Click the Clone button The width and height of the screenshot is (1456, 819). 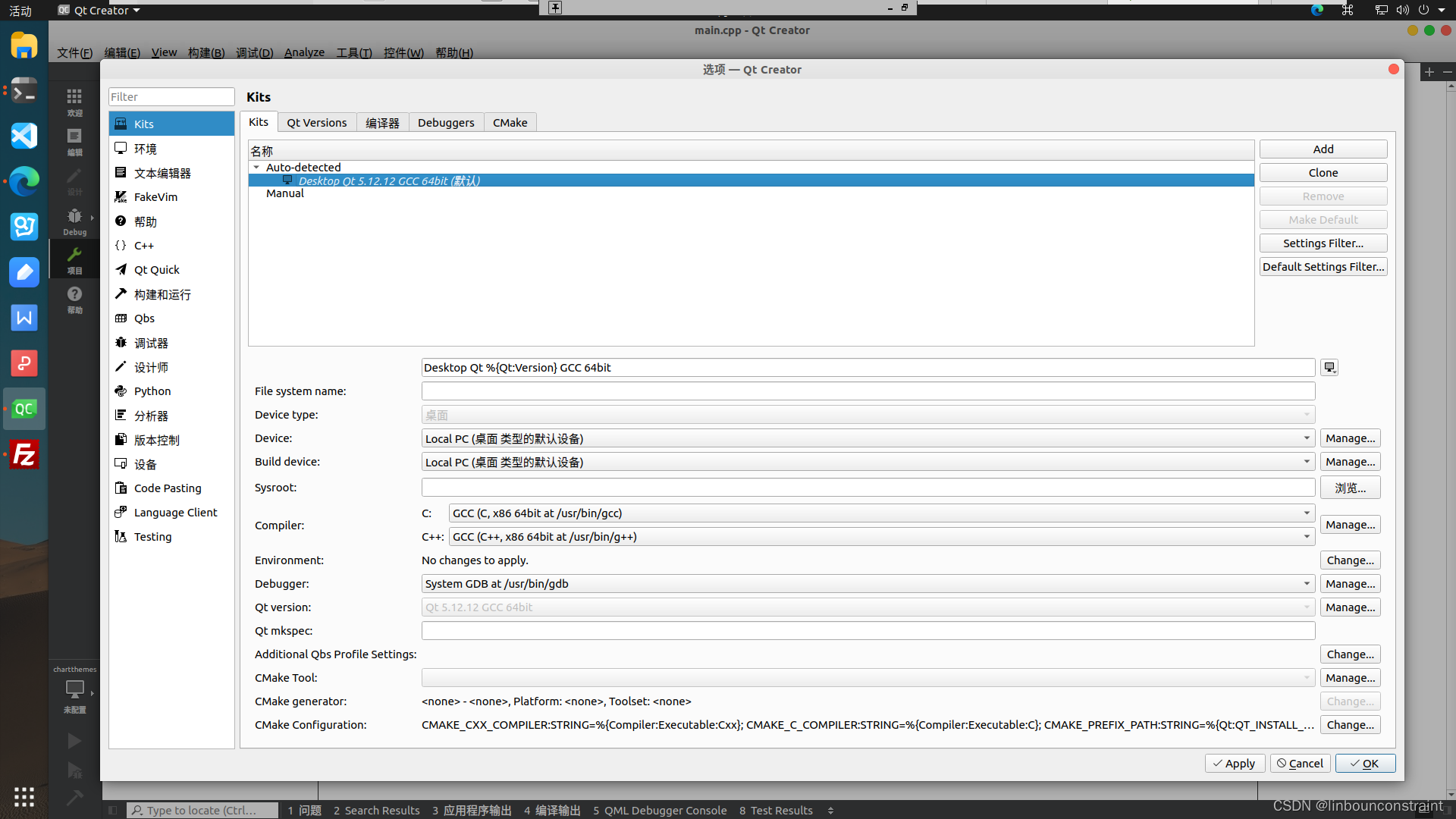click(1323, 173)
